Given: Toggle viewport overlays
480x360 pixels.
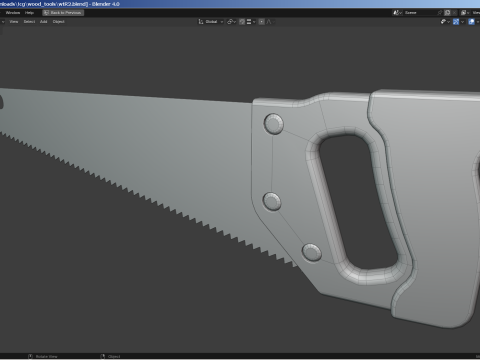Looking at the screenshot, I should (471, 22).
